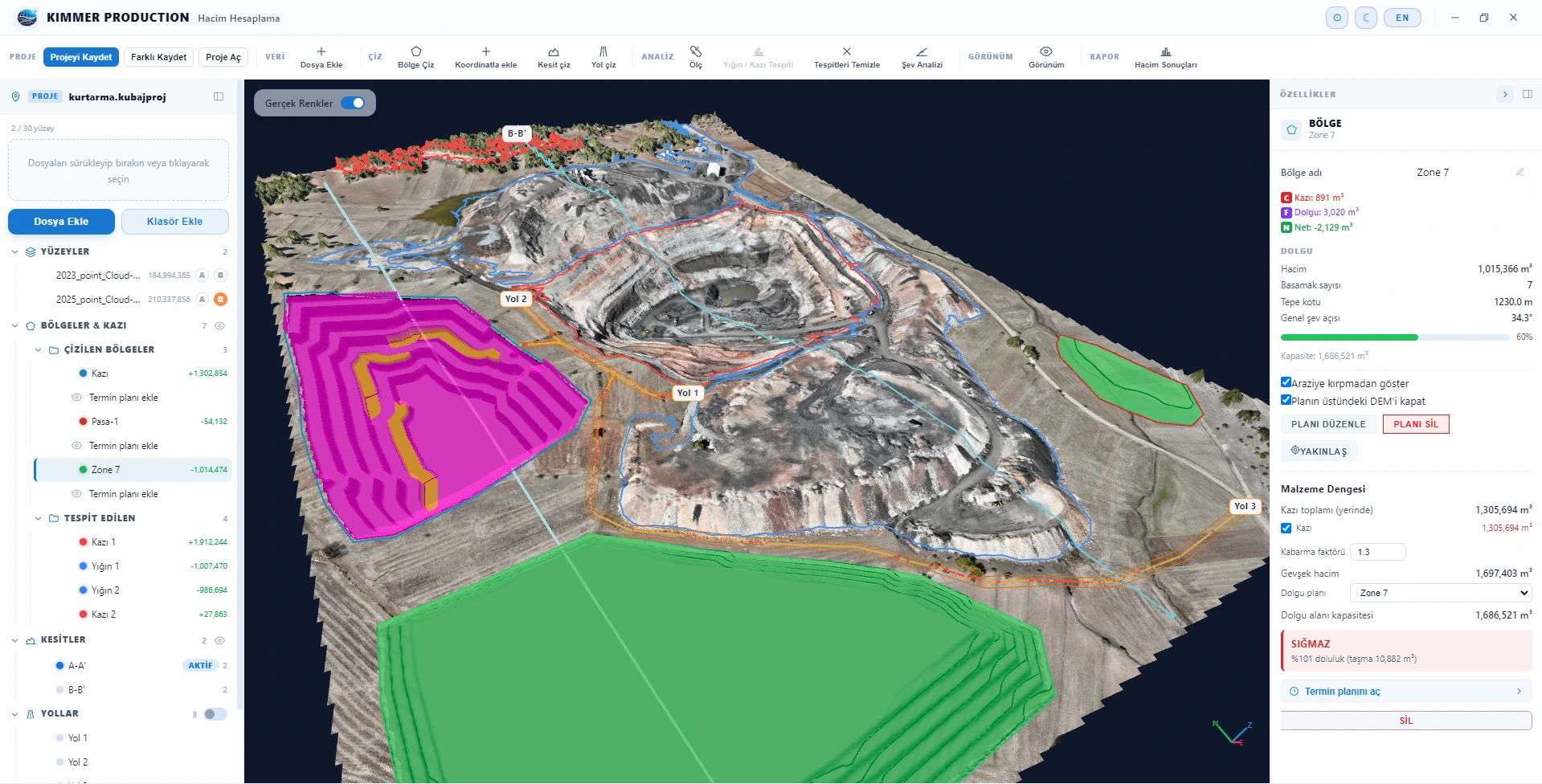Activate the Ölç measuring tool
The image size is (1542, 784).
pos(696,57)
